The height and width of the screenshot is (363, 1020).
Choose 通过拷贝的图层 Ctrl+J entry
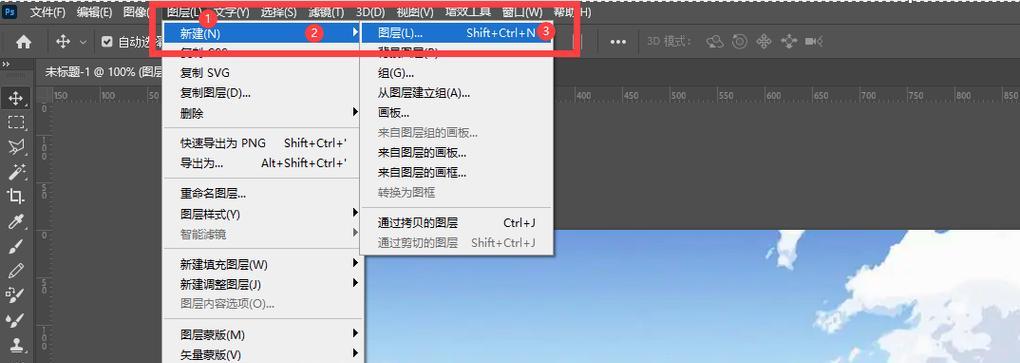[456, 222]
